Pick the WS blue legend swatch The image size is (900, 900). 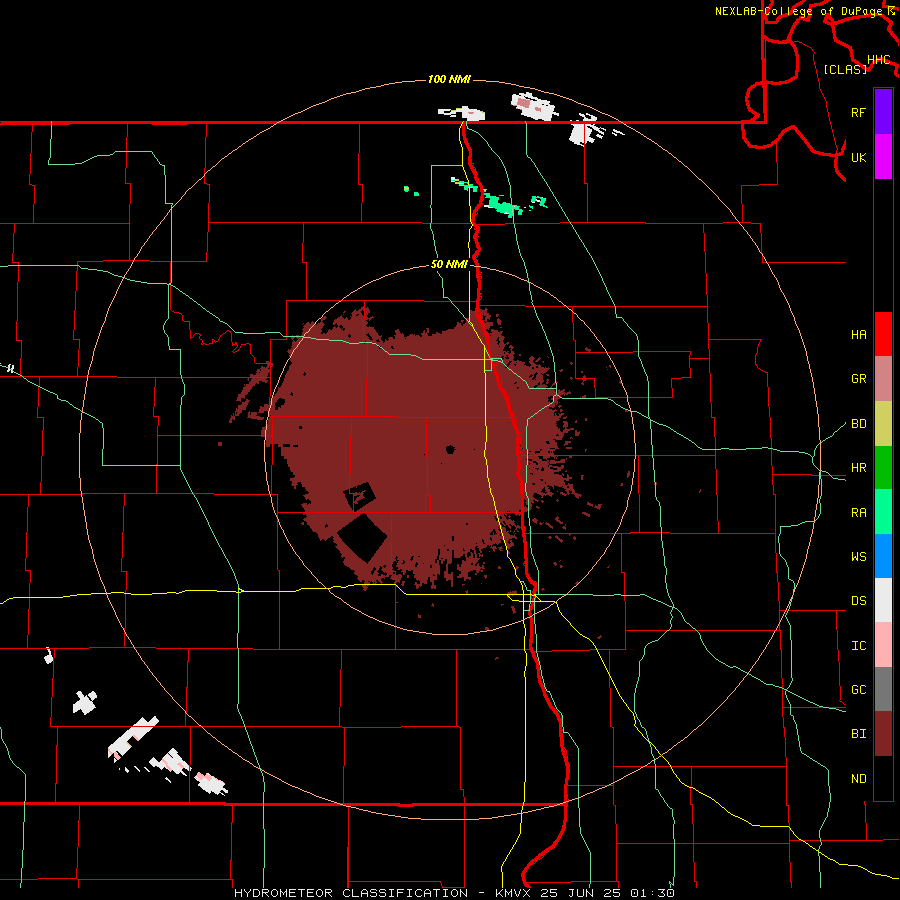click(x=883, y=556)
